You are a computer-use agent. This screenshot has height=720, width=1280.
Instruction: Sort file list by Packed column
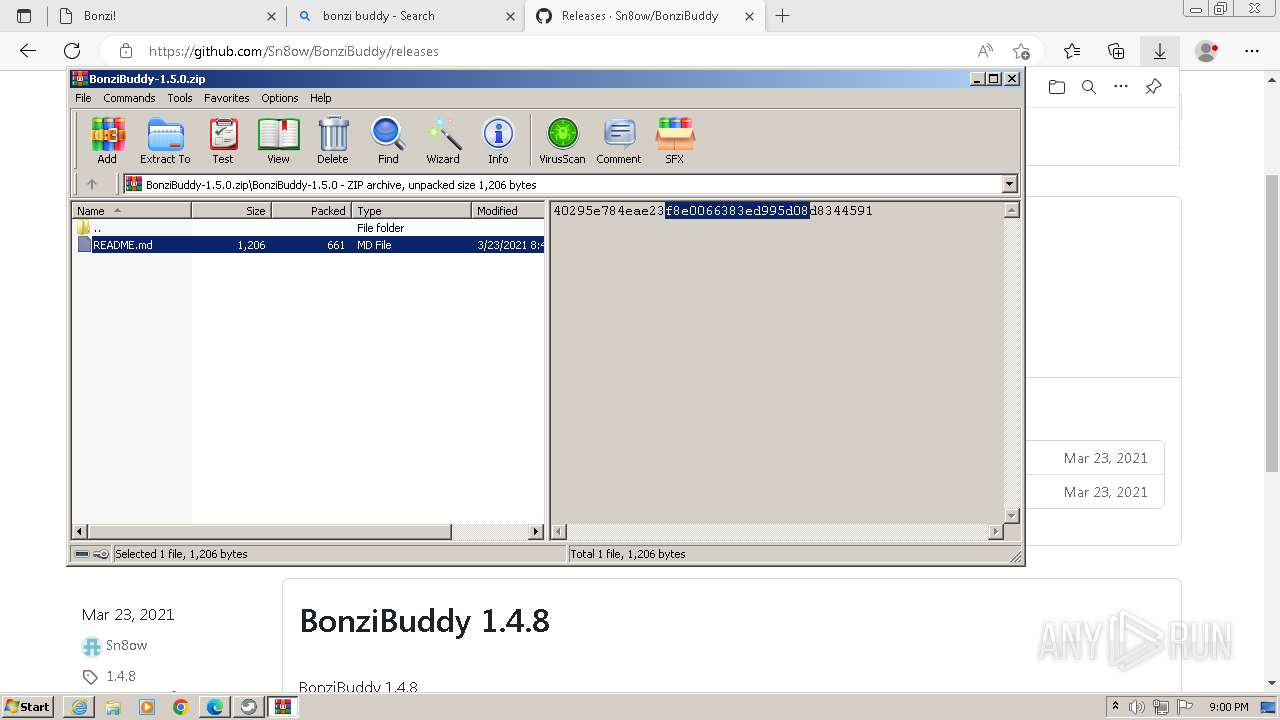click(x=311, y=211)
